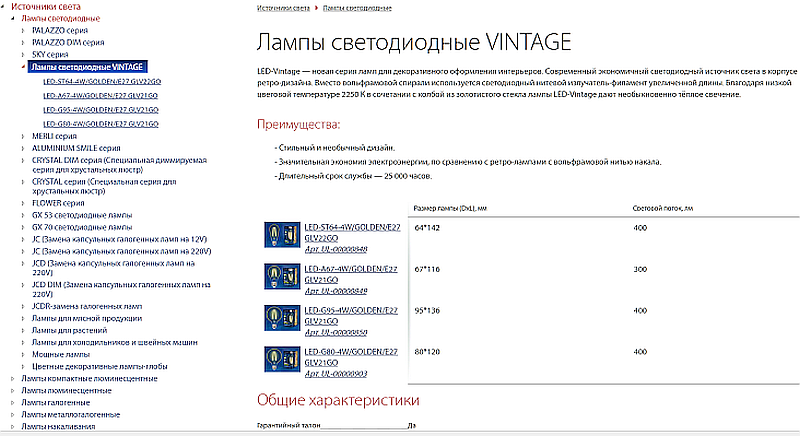Select JCD DIM tree item
Screen dimensions: 800x436
(121, 289)
